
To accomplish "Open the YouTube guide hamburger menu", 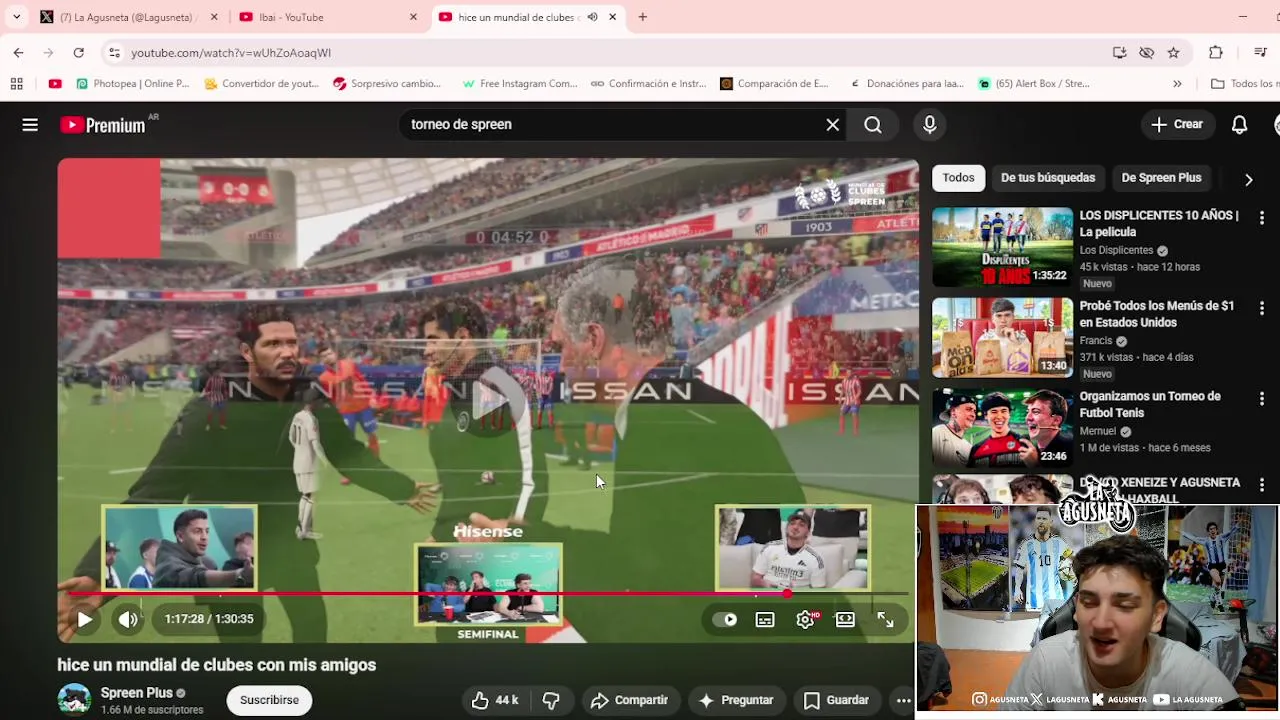I will pos(30,125).
